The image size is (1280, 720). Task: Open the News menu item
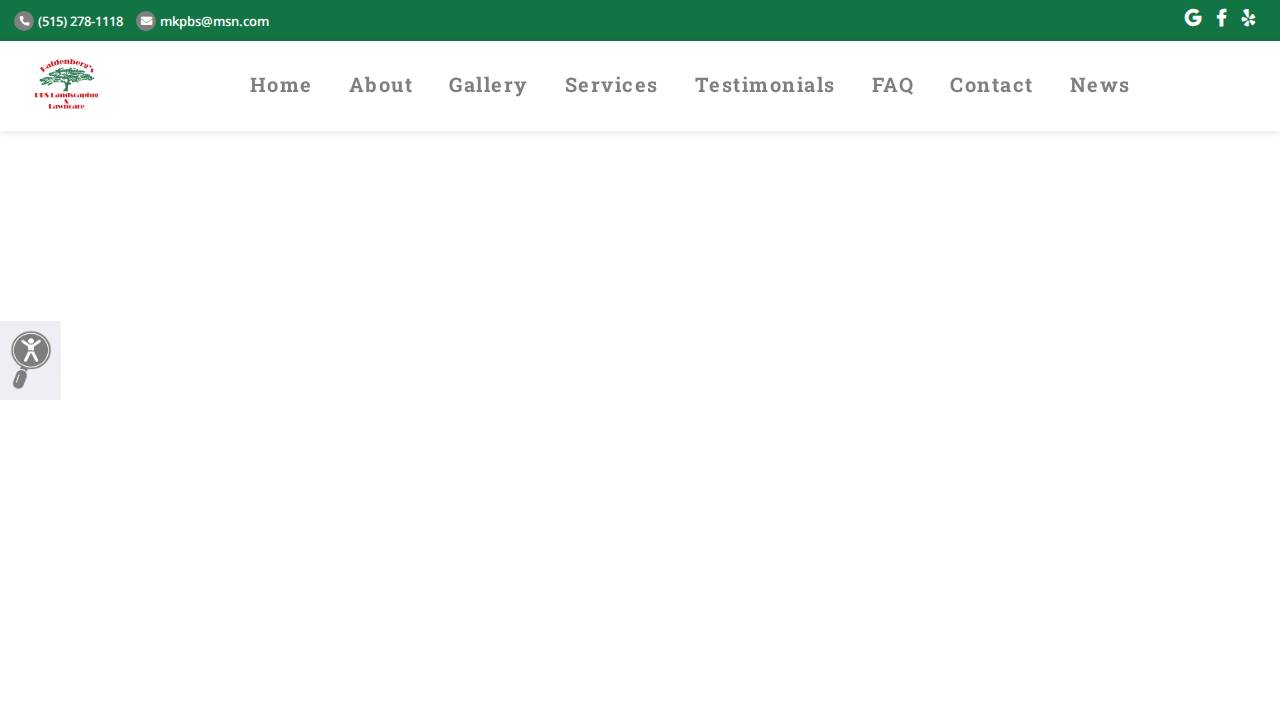coord(1100,85)
